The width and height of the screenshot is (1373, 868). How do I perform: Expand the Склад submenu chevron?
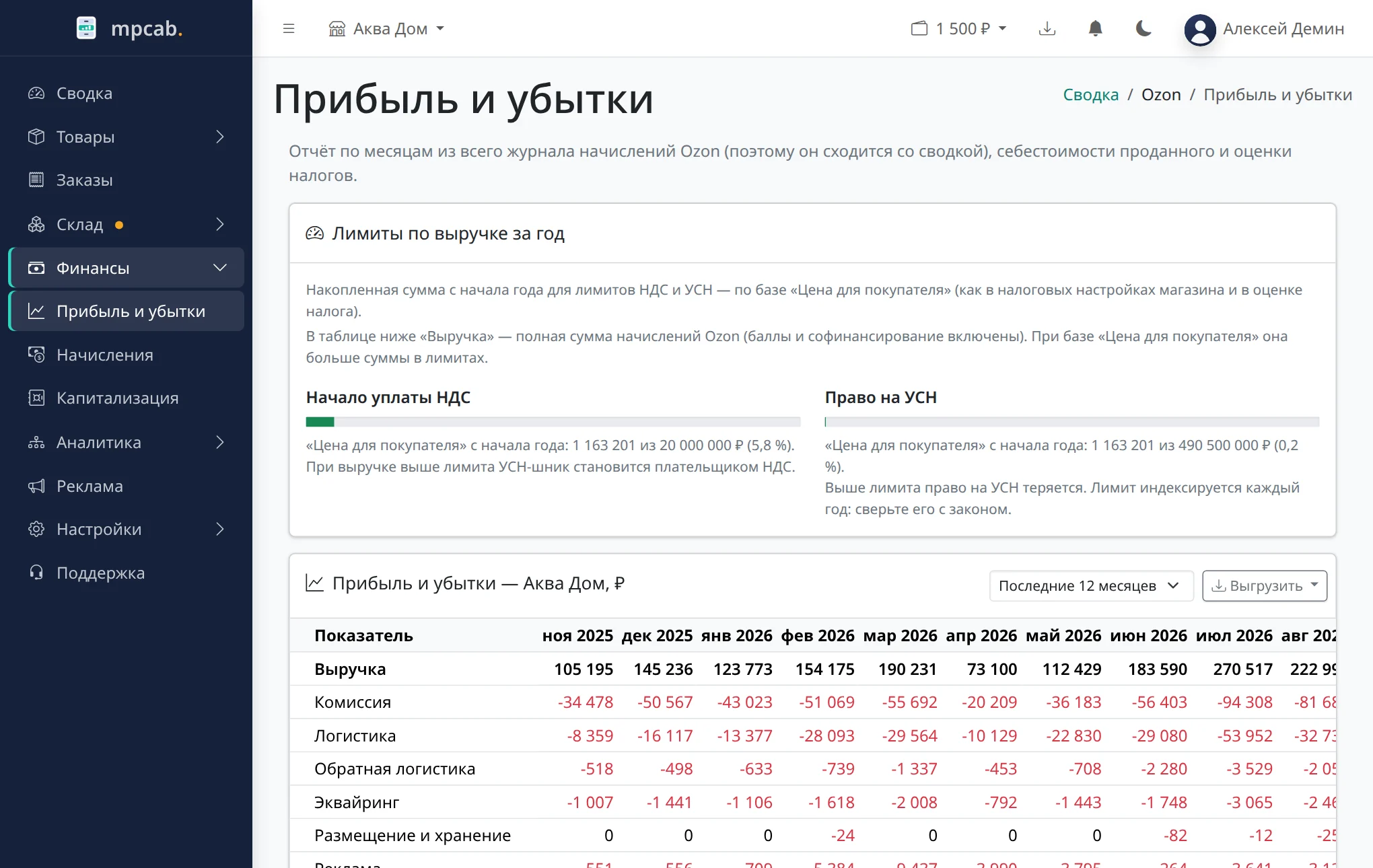[220, 224]
